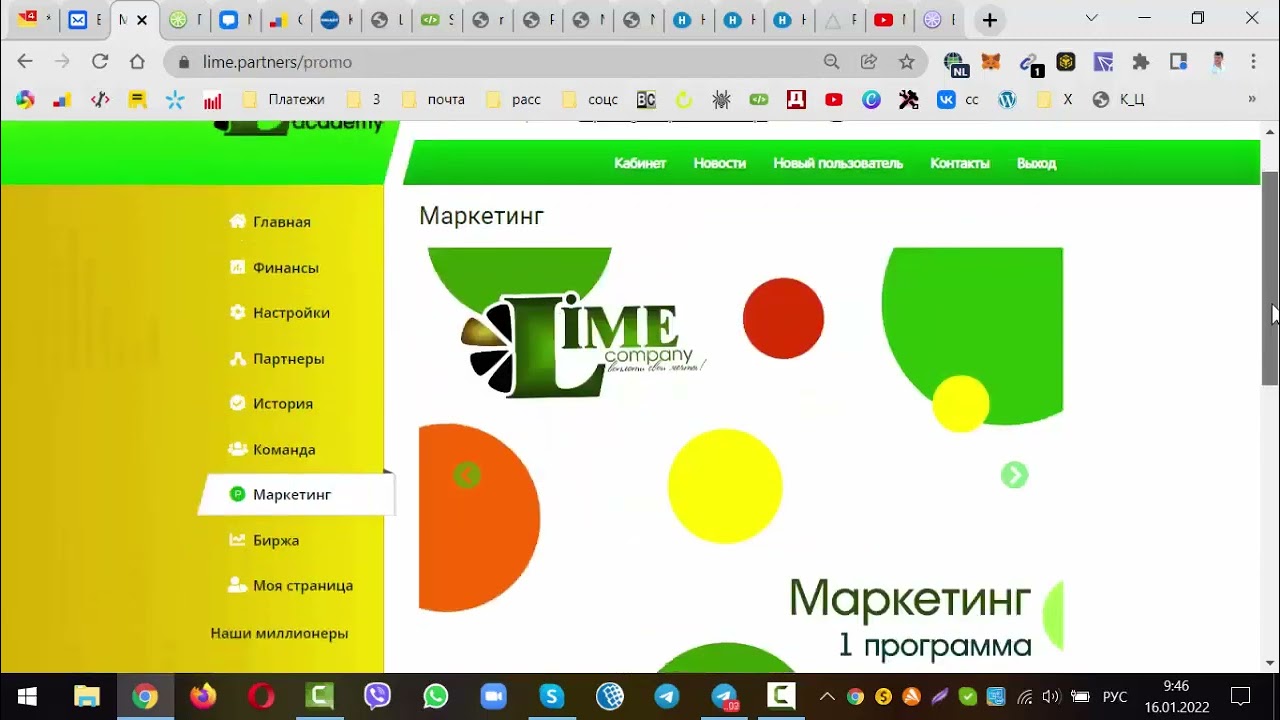Reload the page with the refresh icon
This screenshot has height=720, width=1280.
click(100, 62)
